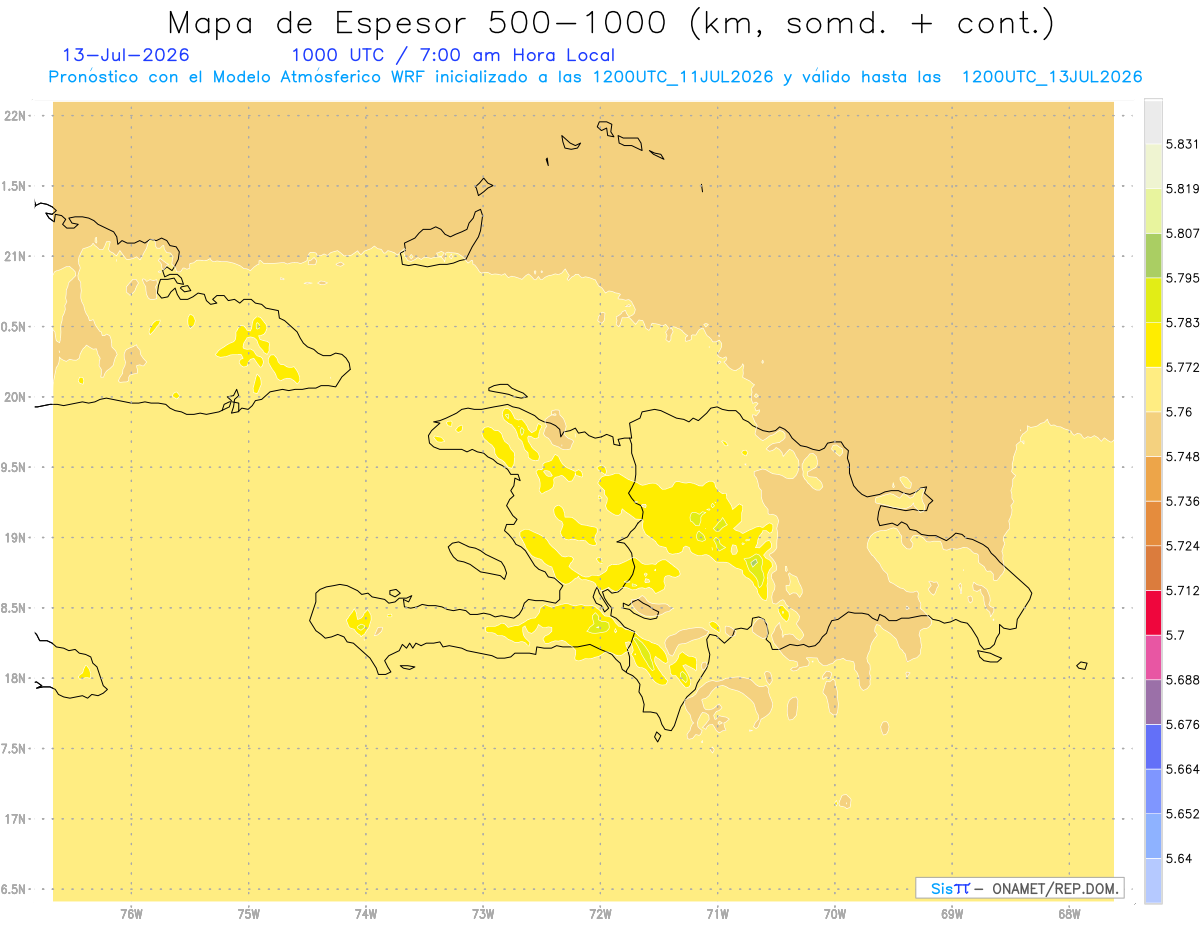Click the '1000 UTC / 7:00 am Hora Local' text
Viewport: 1200px width, 927px height.
(x=453, y=55)
